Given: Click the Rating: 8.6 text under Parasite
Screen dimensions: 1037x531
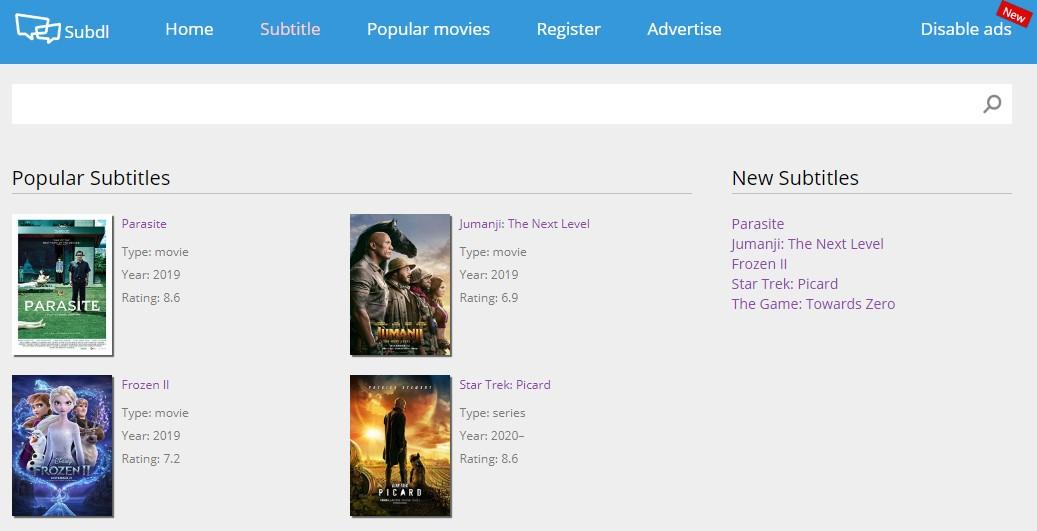Looking at the screenshot, I should click(151, 298).
